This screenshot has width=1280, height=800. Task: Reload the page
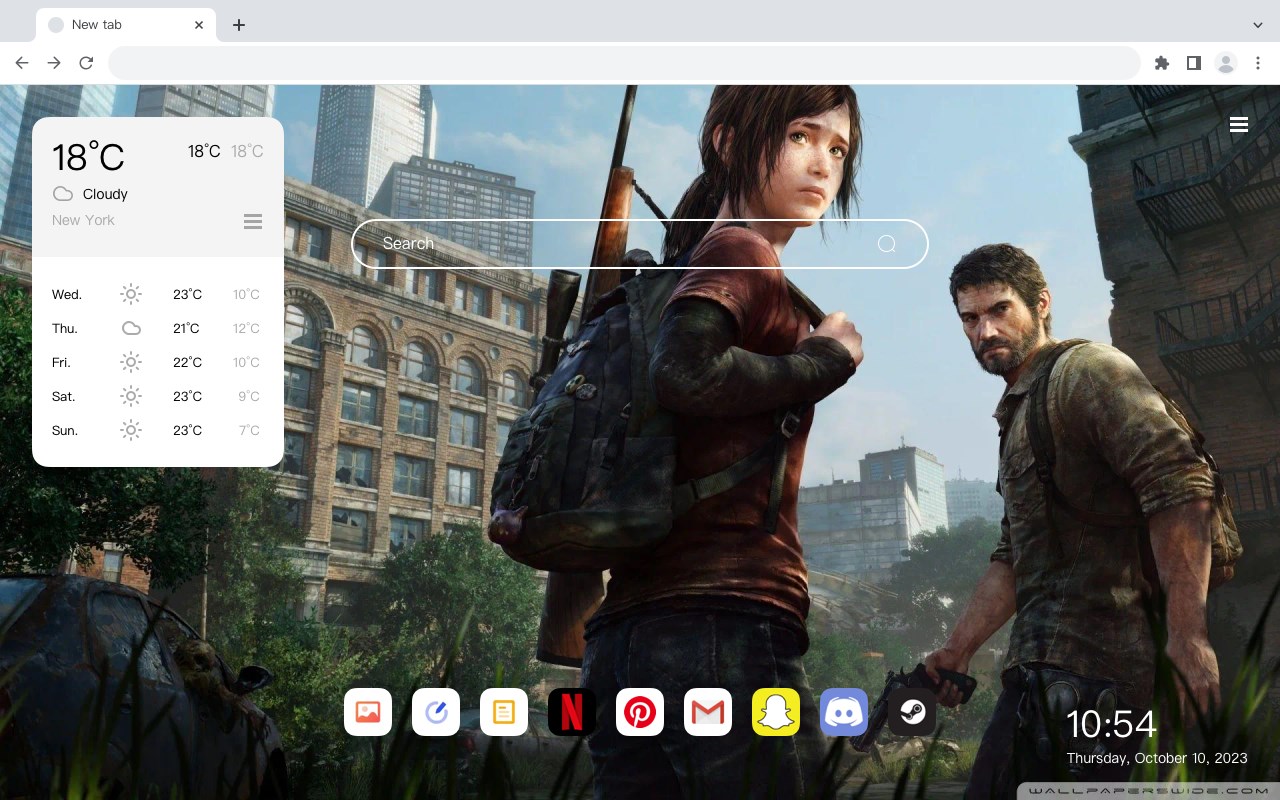tap(86, 63)
